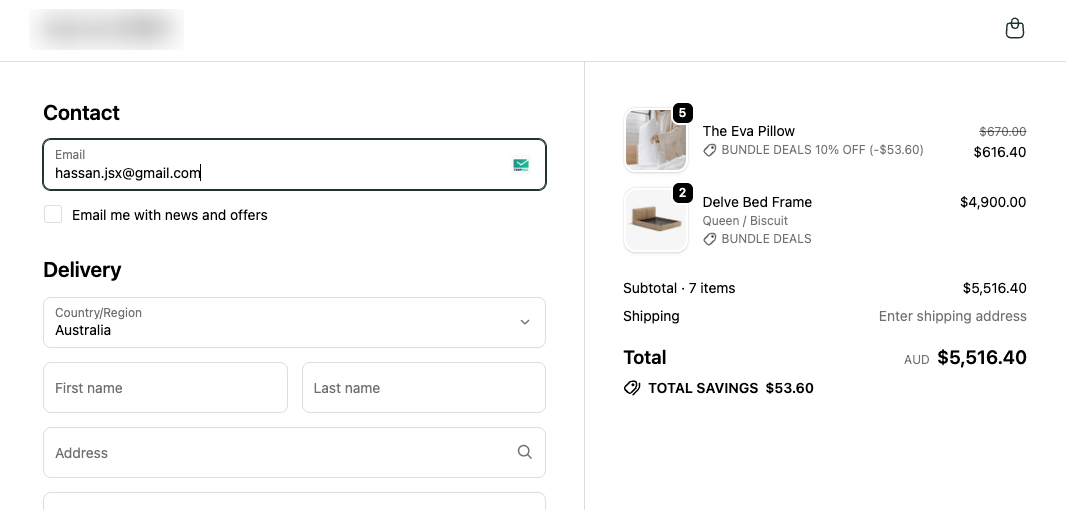This screenshot has height=510, width=1066.
Task: Click the Delve Bed Frame product thumbnail
Action: tap(655, 220)
